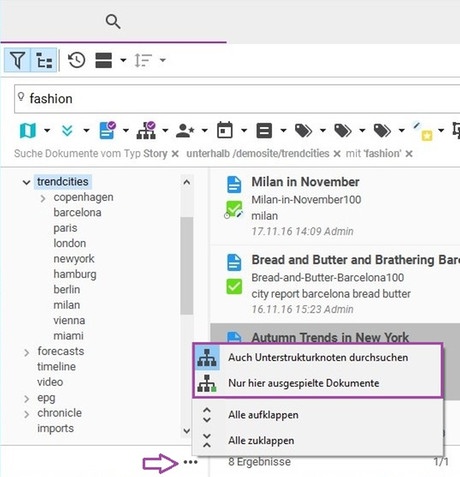The width and height of the screenshot is (460, 477).
Task: Click the document type filter icon
Action: (x=107, y=130)
